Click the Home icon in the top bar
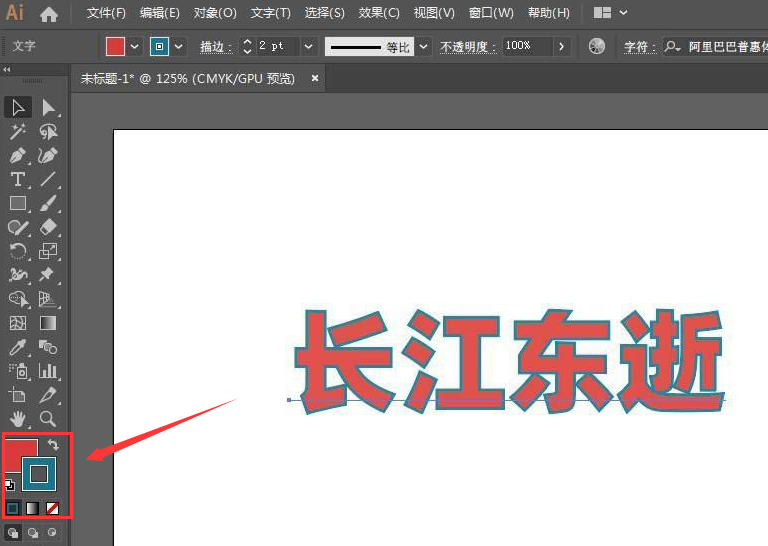Screen dimensions: 768x546 (x=48, y=14)
